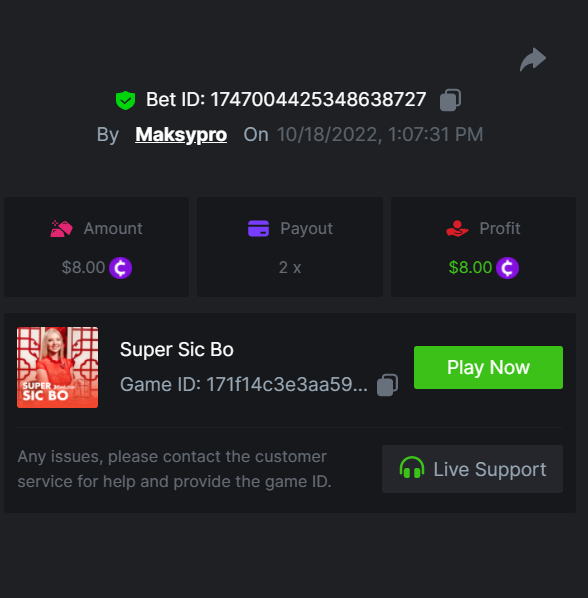Click the Super Sic Bo title

[x=177, y=349]
